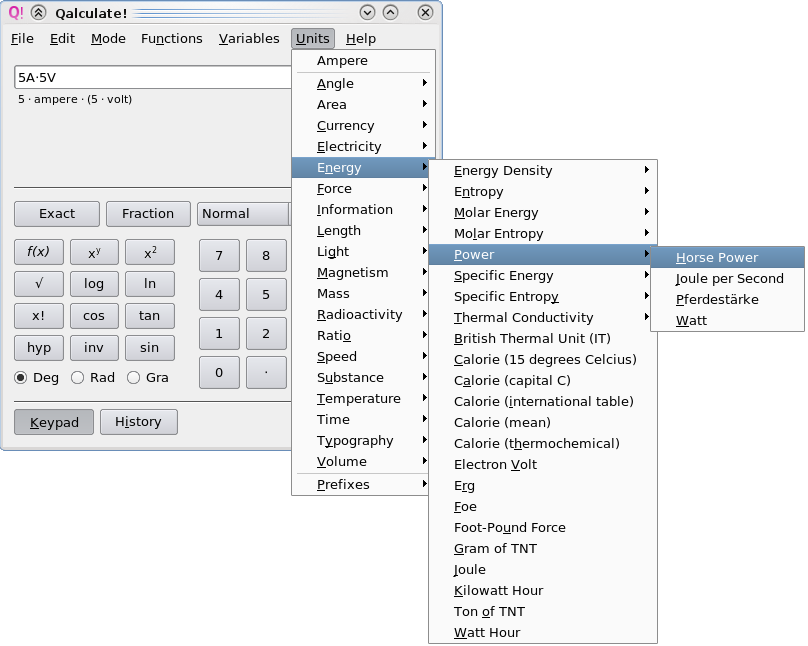Expand the Temperature units submenu
The width and height of the screenshot is (808, 646).
tap(360, 399)
